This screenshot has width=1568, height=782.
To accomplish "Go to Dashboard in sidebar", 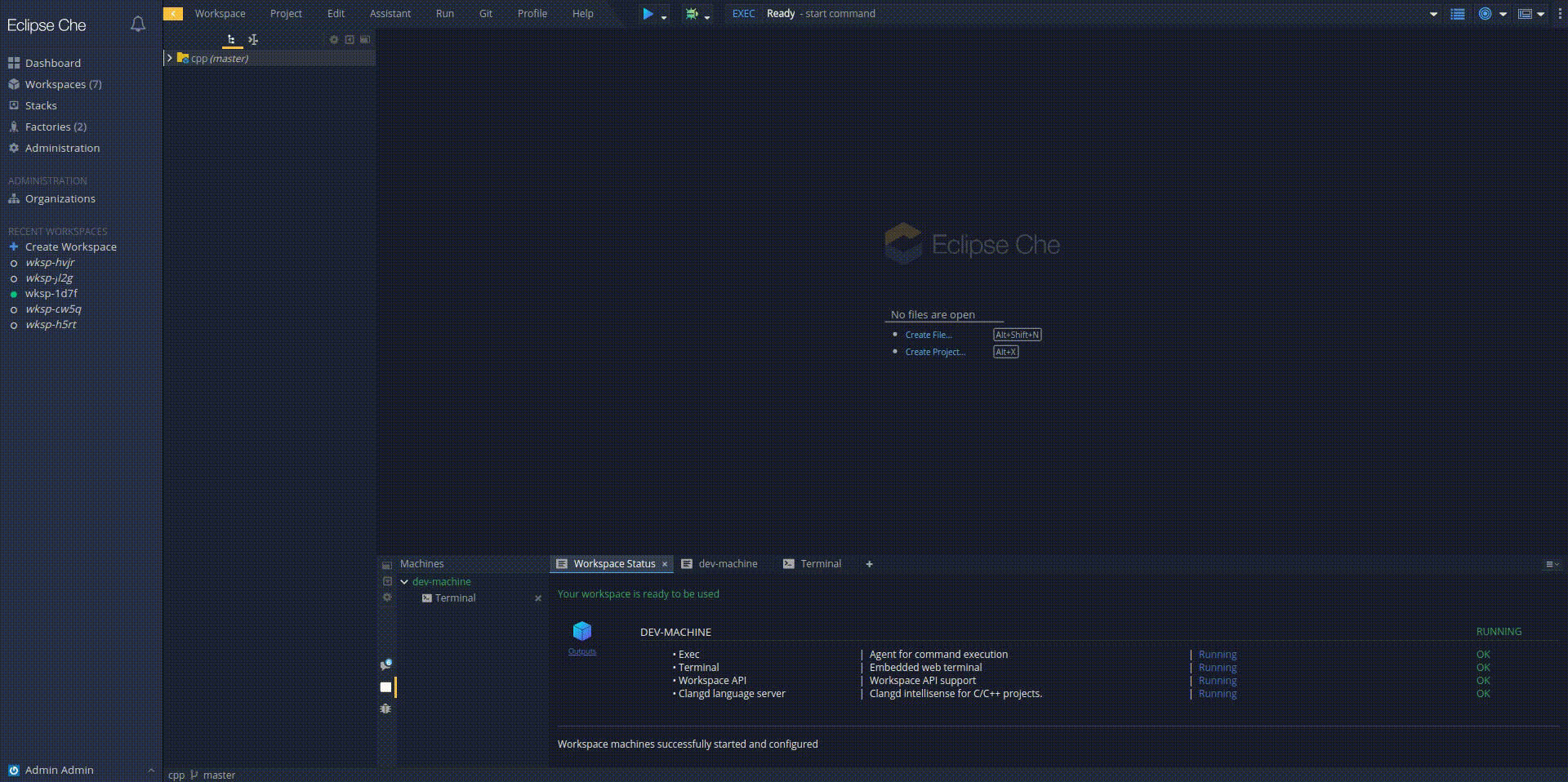I will point(53,63).
